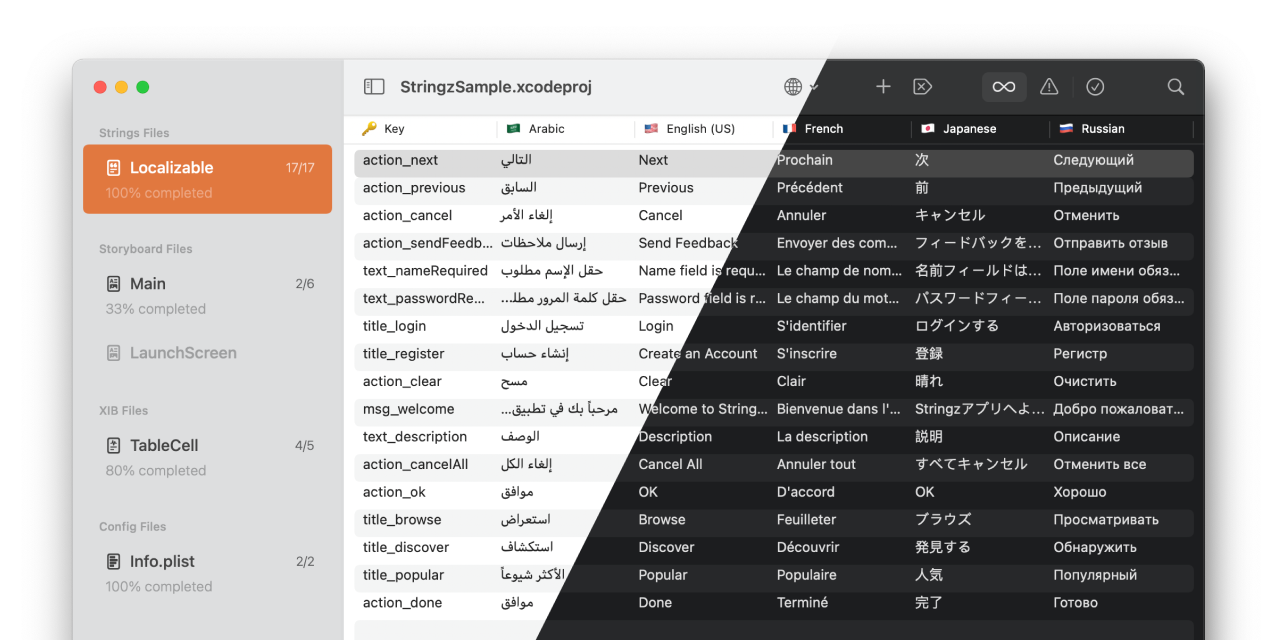Click the Info.plist document icon
The image size is (1280, 640).
114,562
